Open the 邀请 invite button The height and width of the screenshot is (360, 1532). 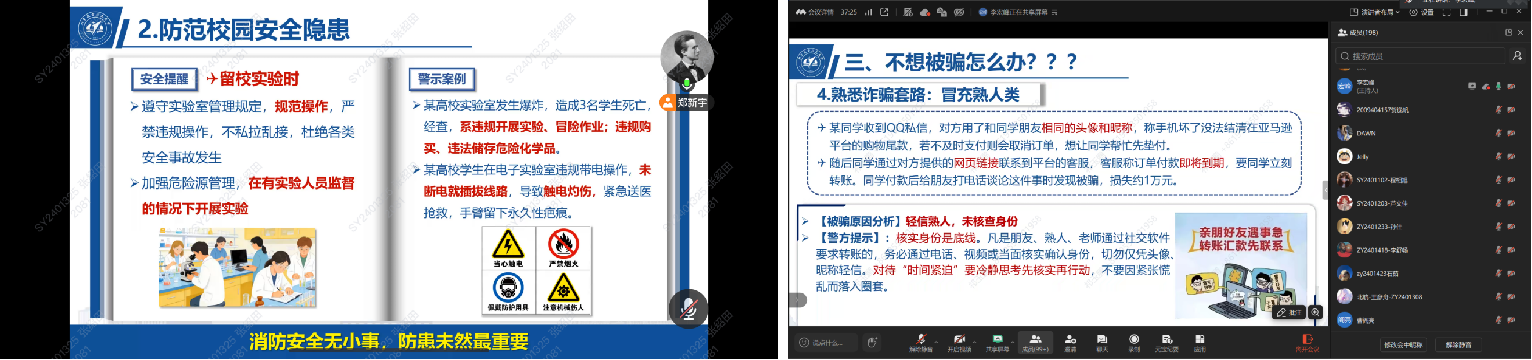click(1070, 343)
